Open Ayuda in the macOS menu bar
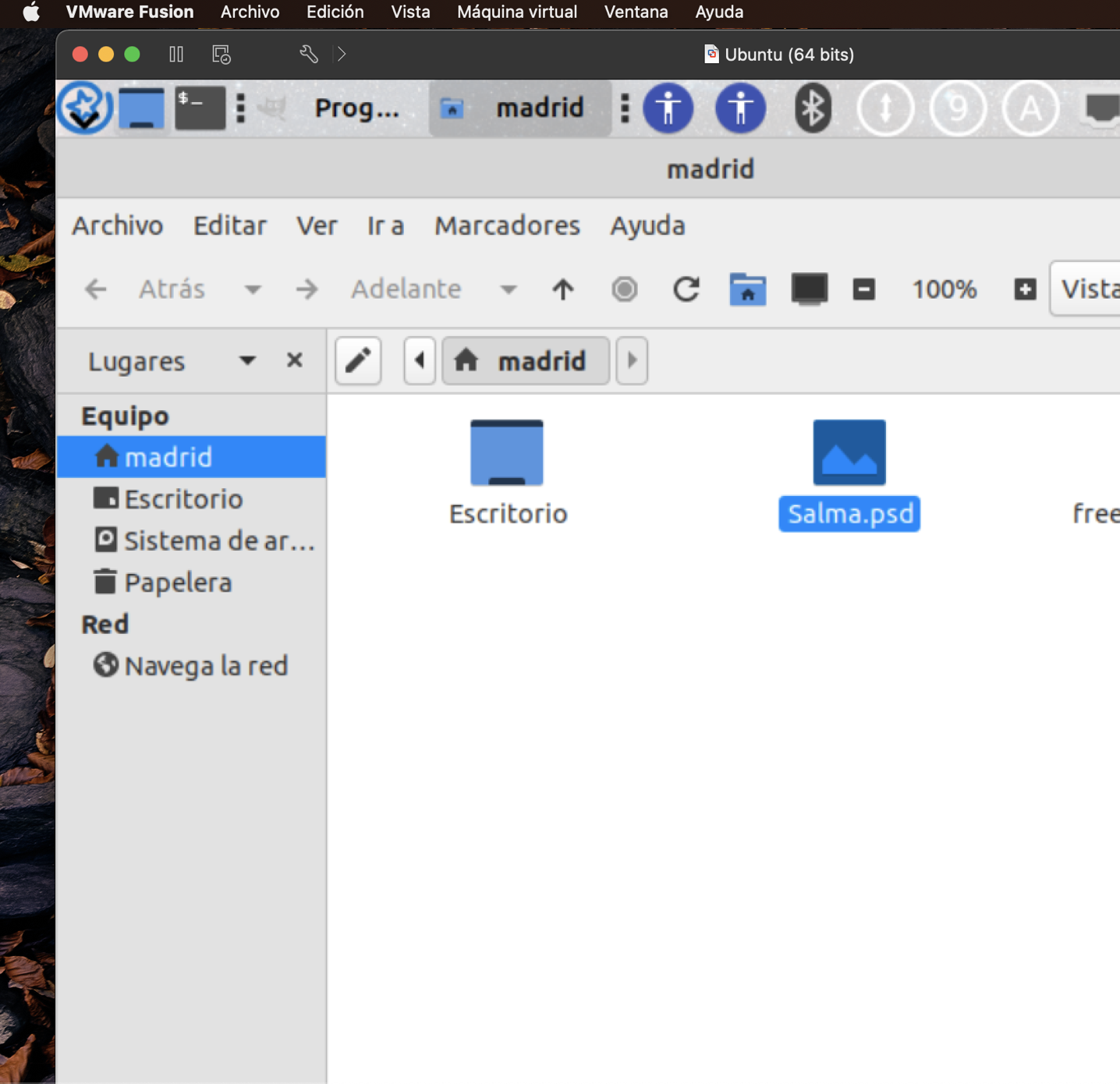The image size is (1120, 1084). (719, 12)
